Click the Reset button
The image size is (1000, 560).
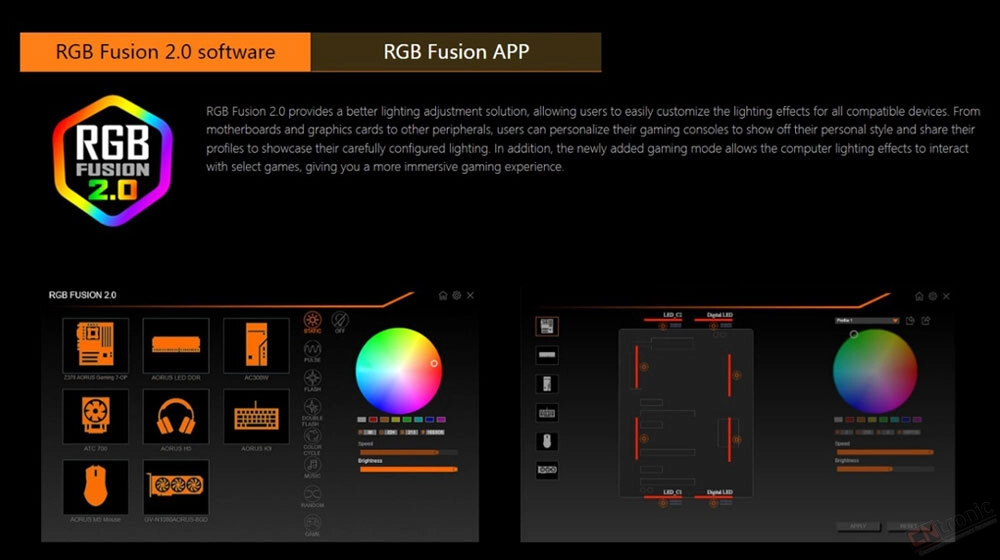(x=908, y=525)
